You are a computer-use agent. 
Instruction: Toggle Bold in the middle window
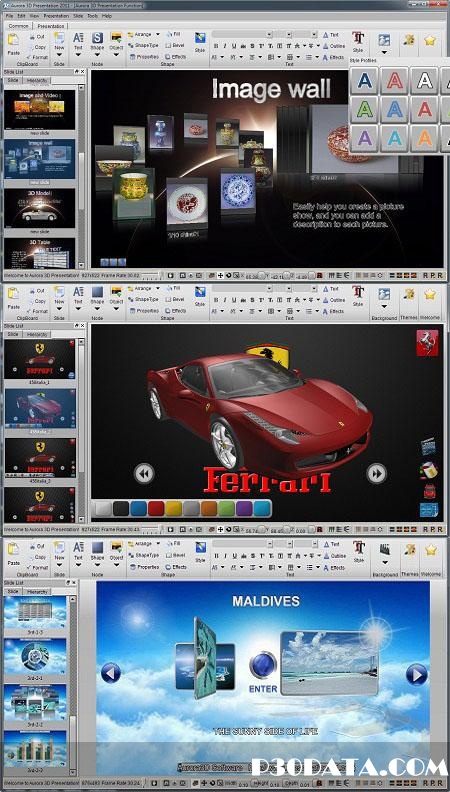pyautogui.click(x=216, y=300)
